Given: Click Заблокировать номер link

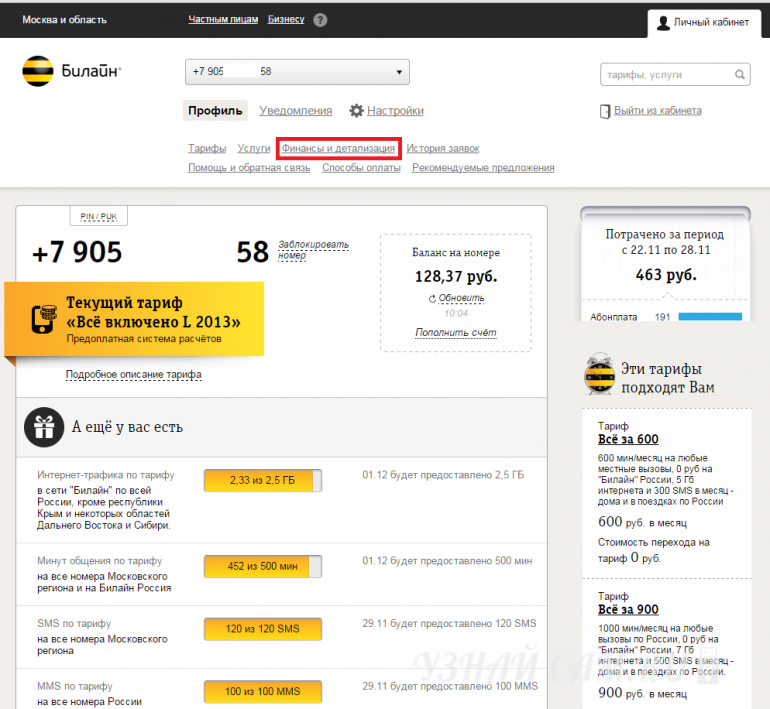Looking at the screenshot, I should pos(314,250).
